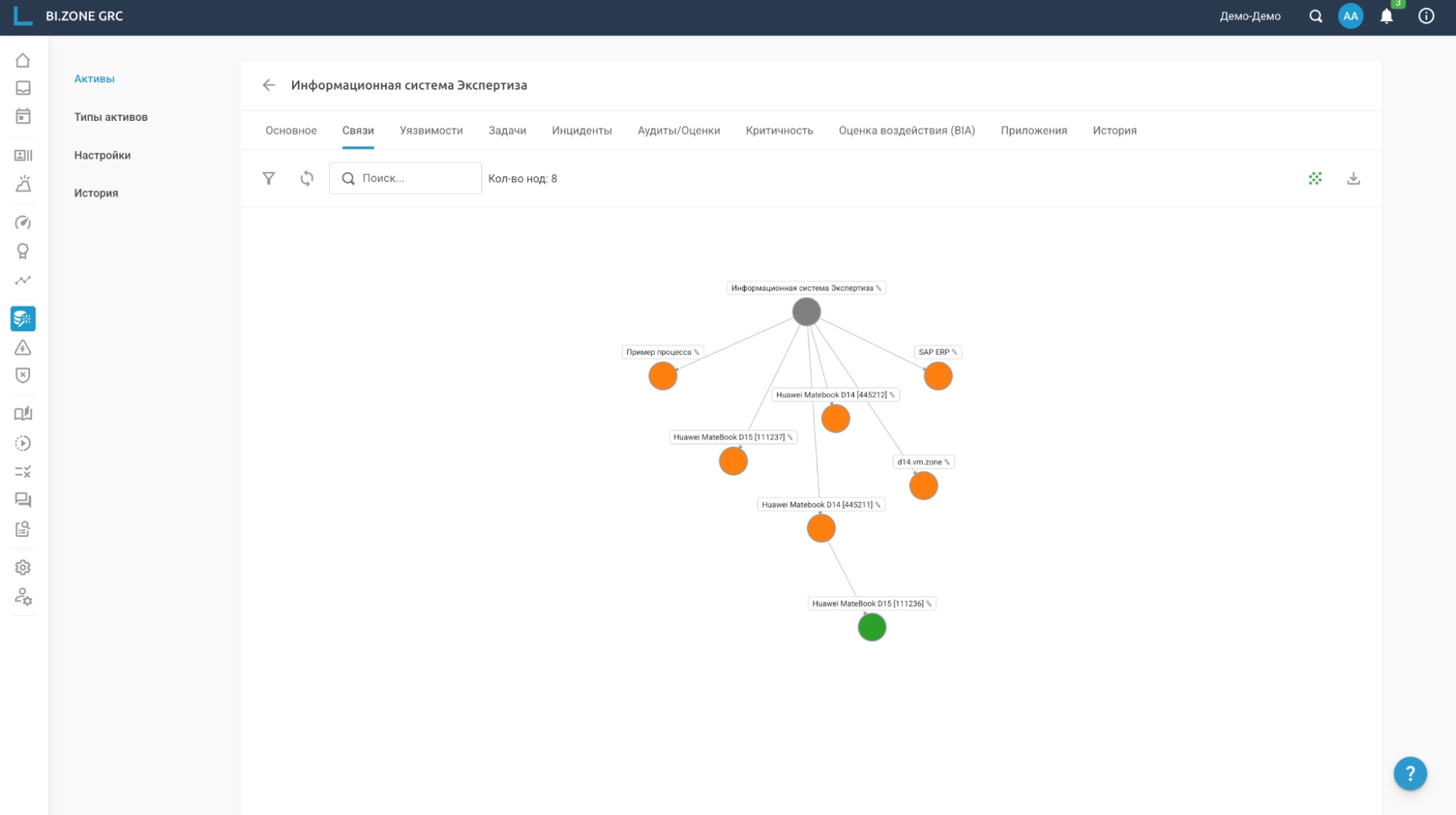Click the orange SAP ERP node
Image resolution: width=1456 pixels, height=815 pixels.
tap(938, 377)
